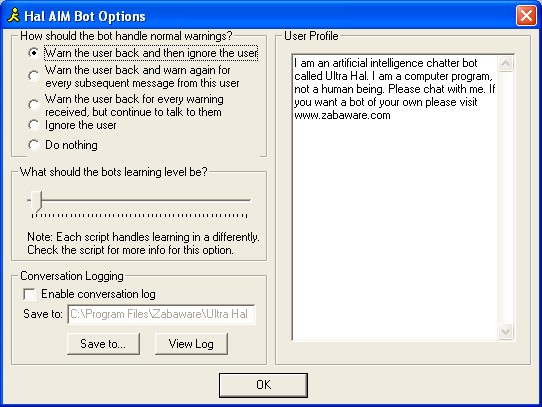The image size is (542, 407).
Task: Select Warn the user back then ignore
Action: [x=34, y=53]
